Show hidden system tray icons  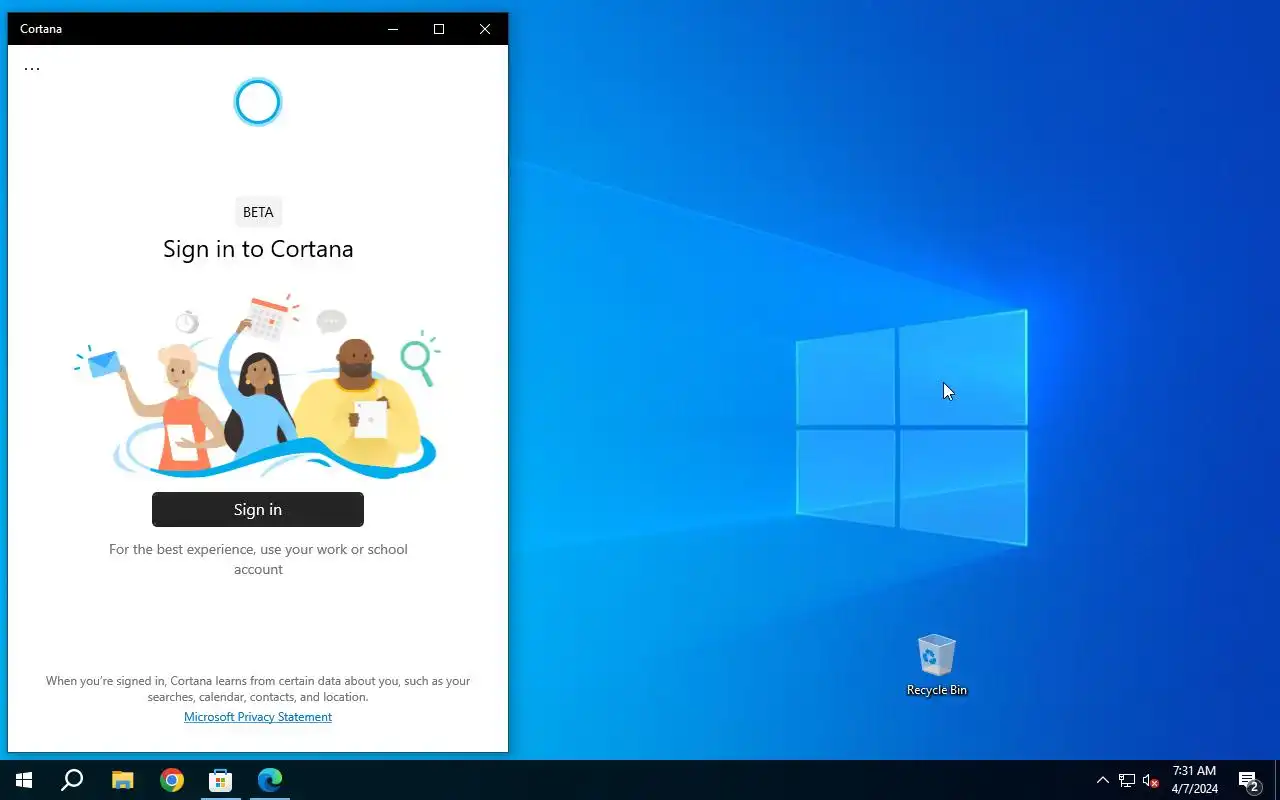pyautogui.click(x=1103, y=780)
